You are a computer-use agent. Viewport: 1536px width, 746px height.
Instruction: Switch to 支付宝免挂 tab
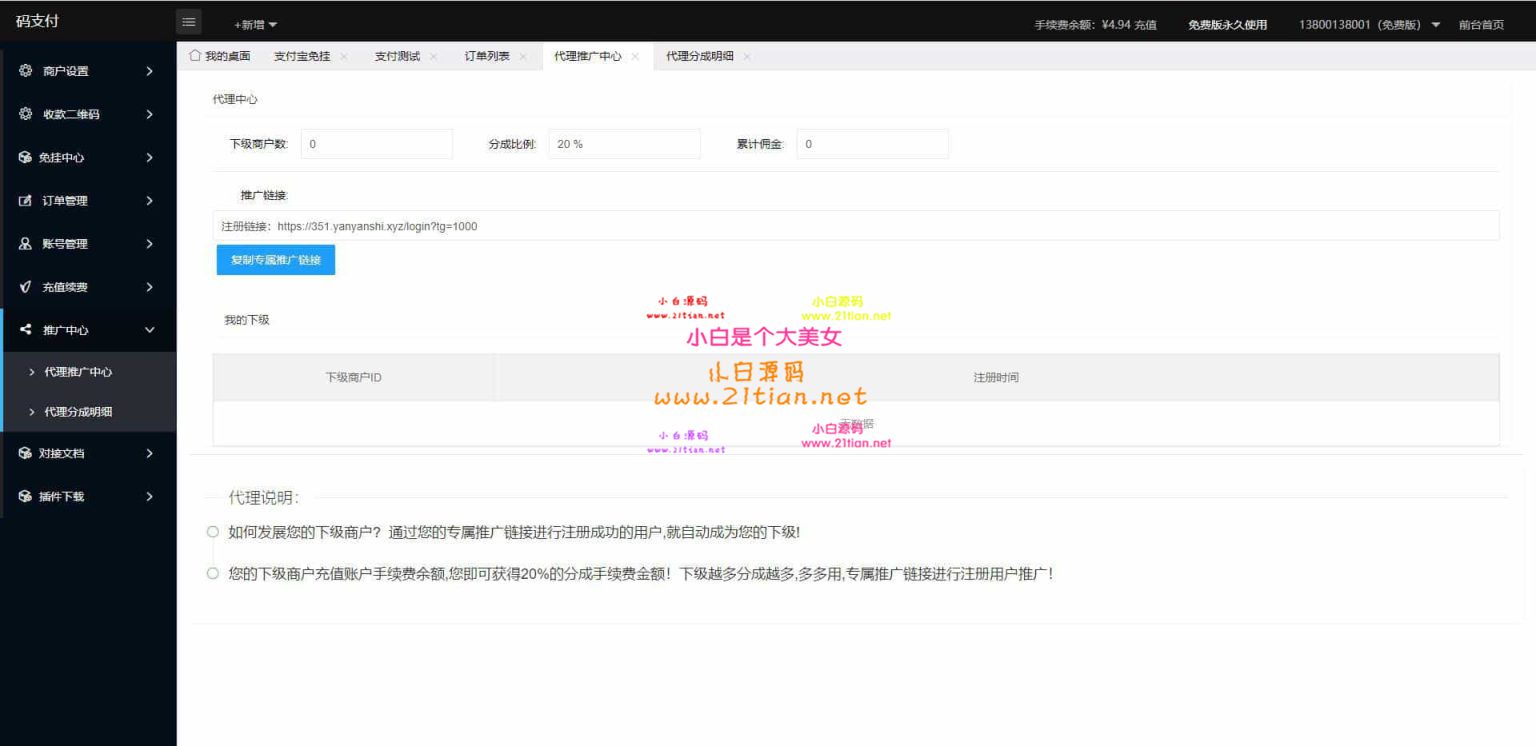pos(302,56)
